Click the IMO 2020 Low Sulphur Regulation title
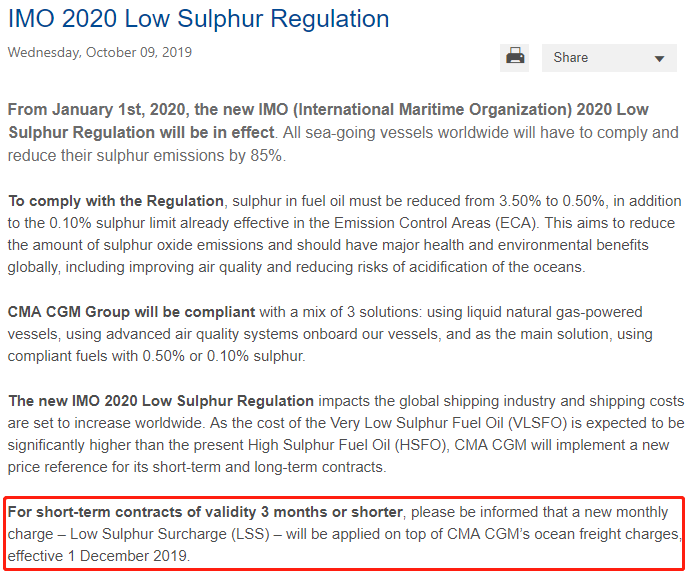692x578 pixels. tap(199, 19)
